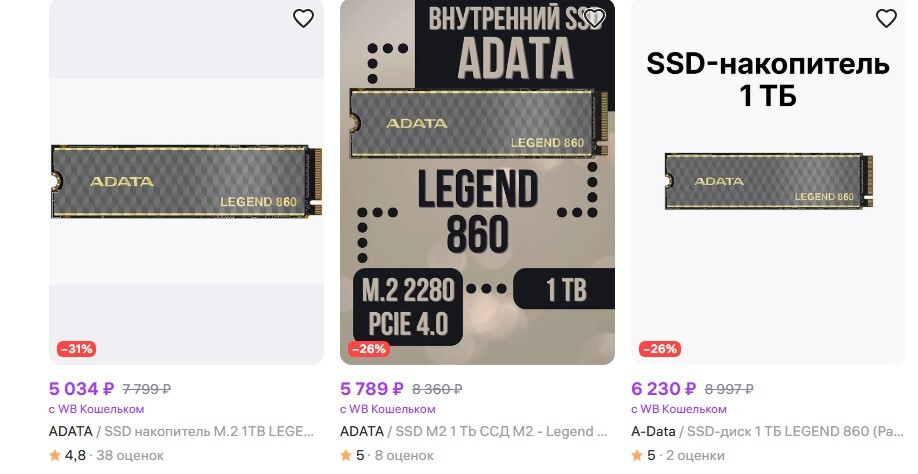
Task: Add third A-Data SSD to favorites
Action: [x=886, y=18]
